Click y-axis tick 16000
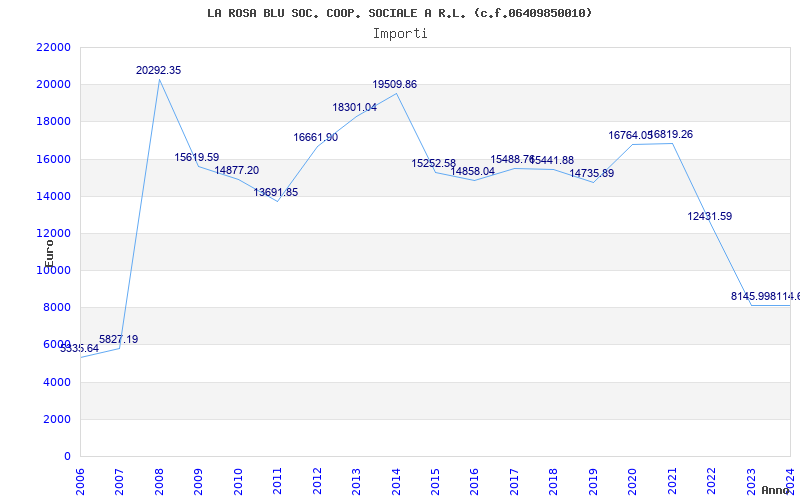Image resolution: width=800 pixels, height=500 pixels. point(53,159)
